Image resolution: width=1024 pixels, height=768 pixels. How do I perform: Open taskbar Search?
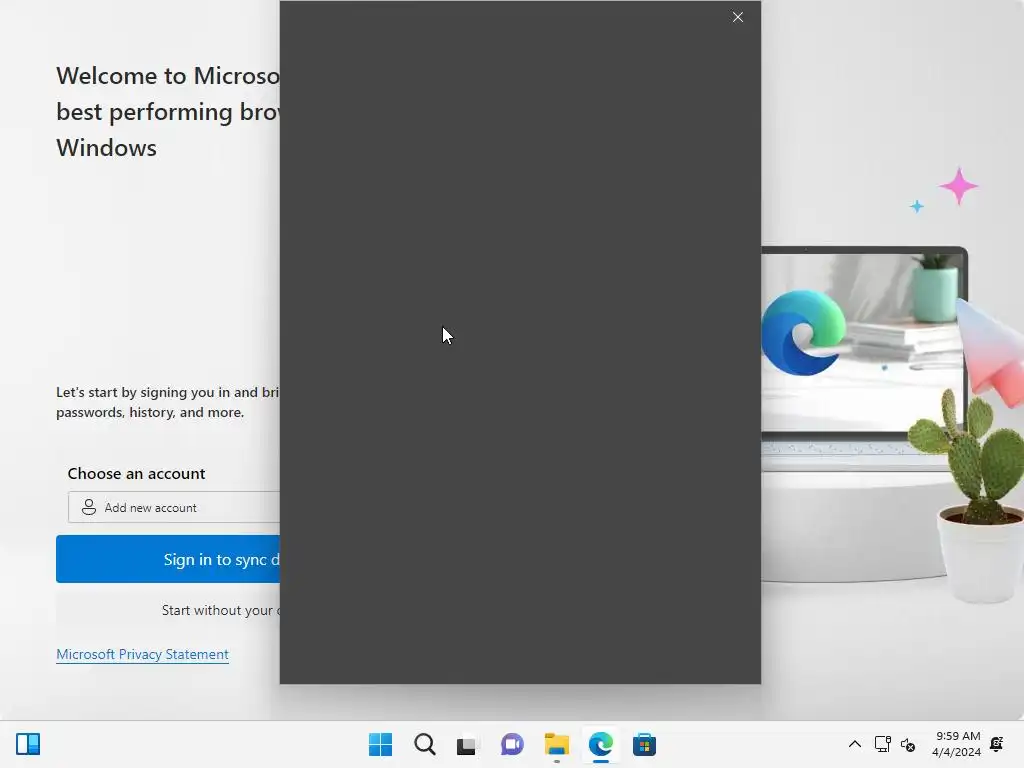pyautogui.click(x=424, y=744)
